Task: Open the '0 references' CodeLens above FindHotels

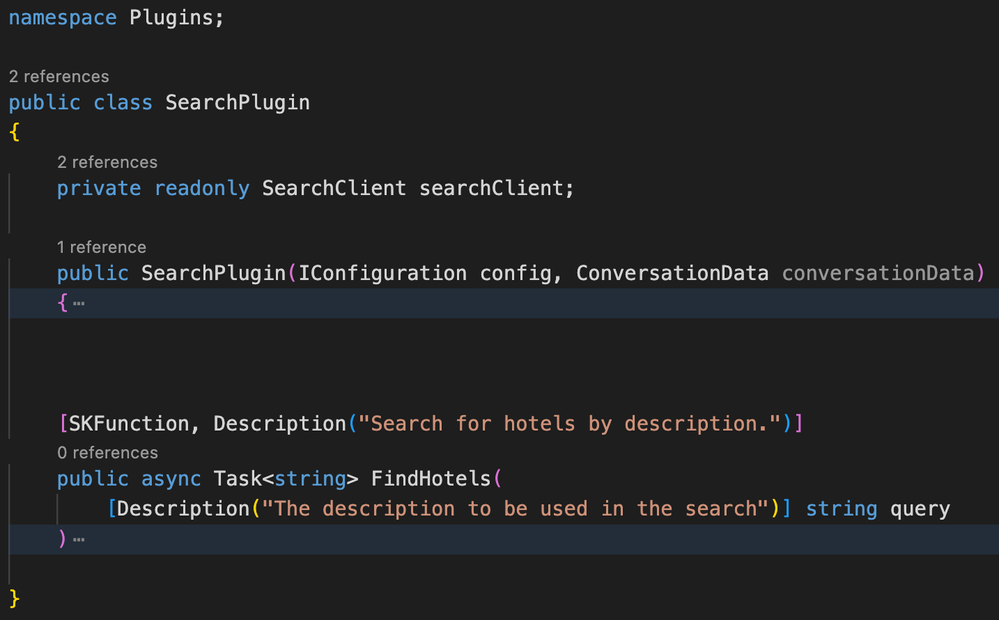Action: pos(107,452)
